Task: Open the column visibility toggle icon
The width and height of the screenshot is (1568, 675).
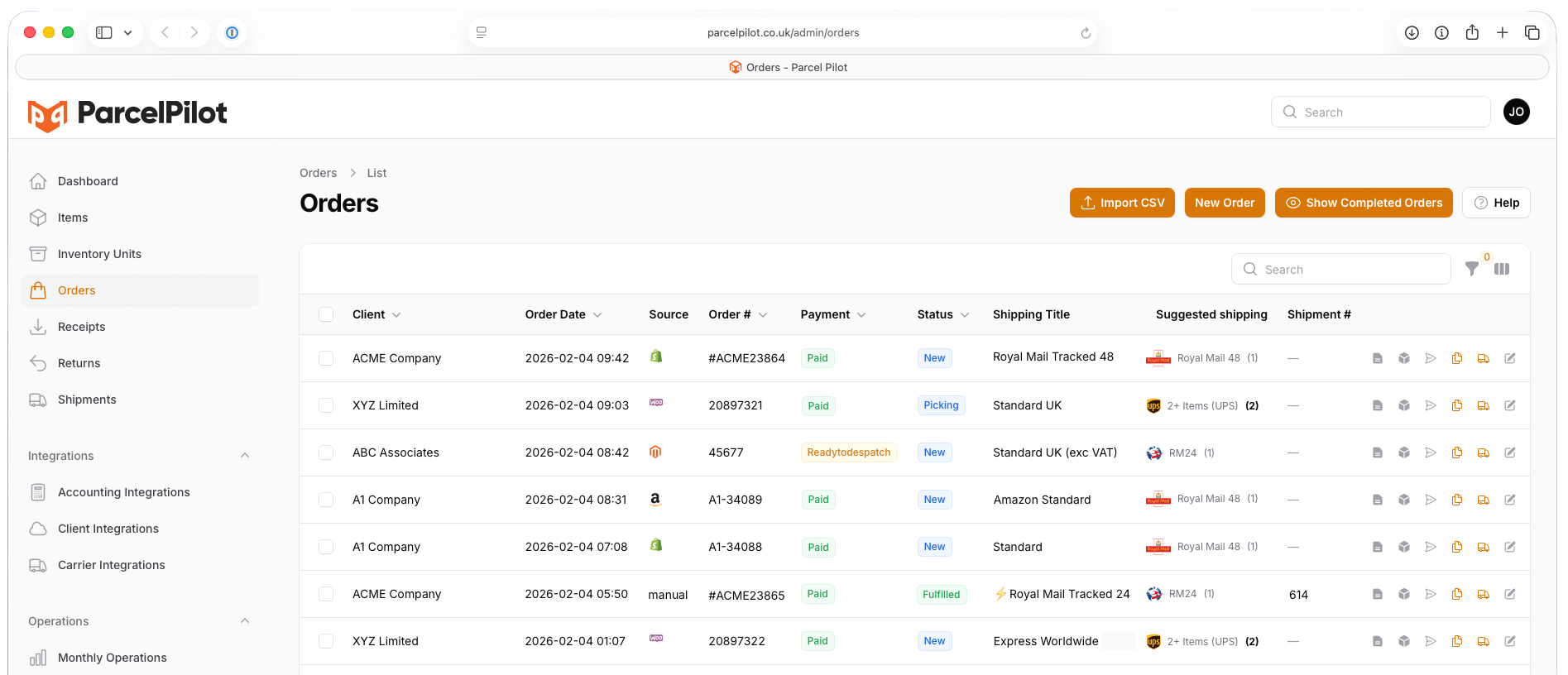Action: click(1502, 269)
